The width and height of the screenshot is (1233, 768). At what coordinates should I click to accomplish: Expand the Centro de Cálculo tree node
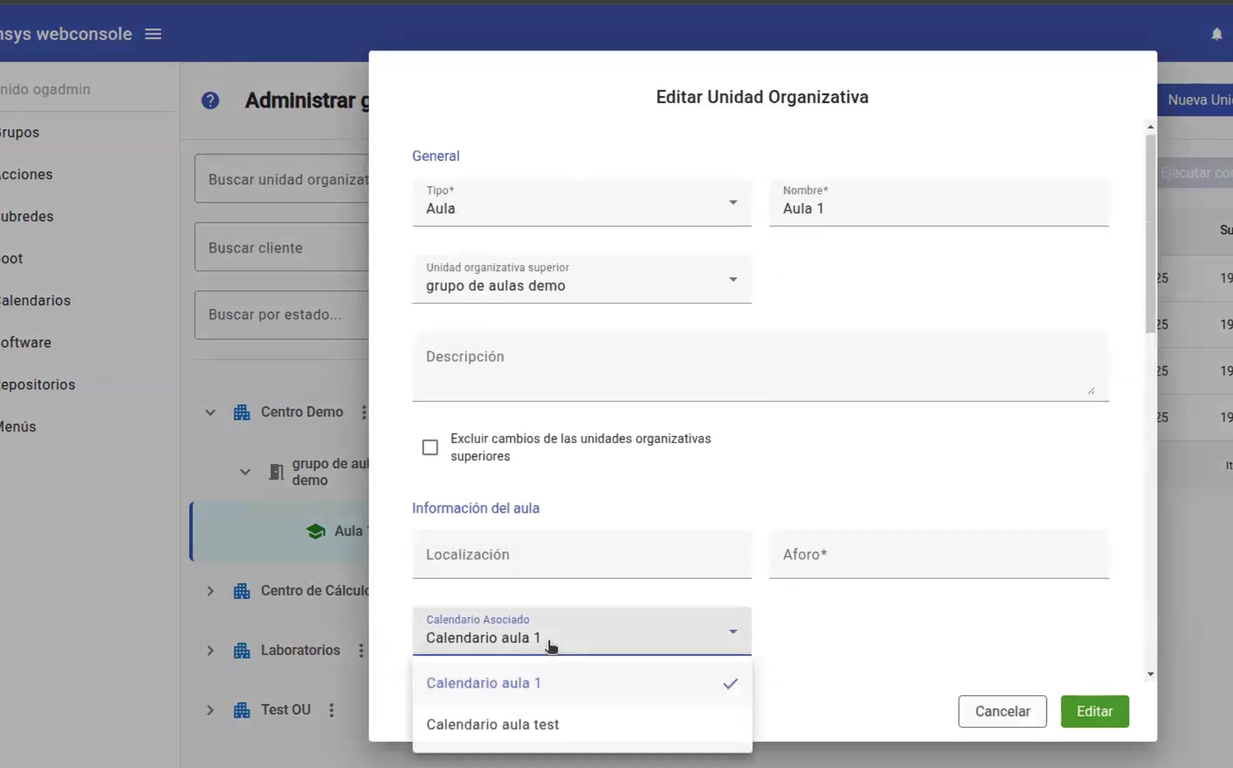(210, 591)
